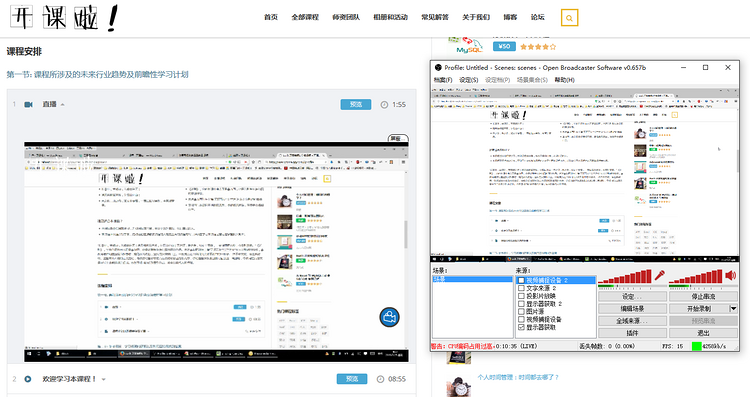Click the clock icon next to 08:55

[380, 379]
